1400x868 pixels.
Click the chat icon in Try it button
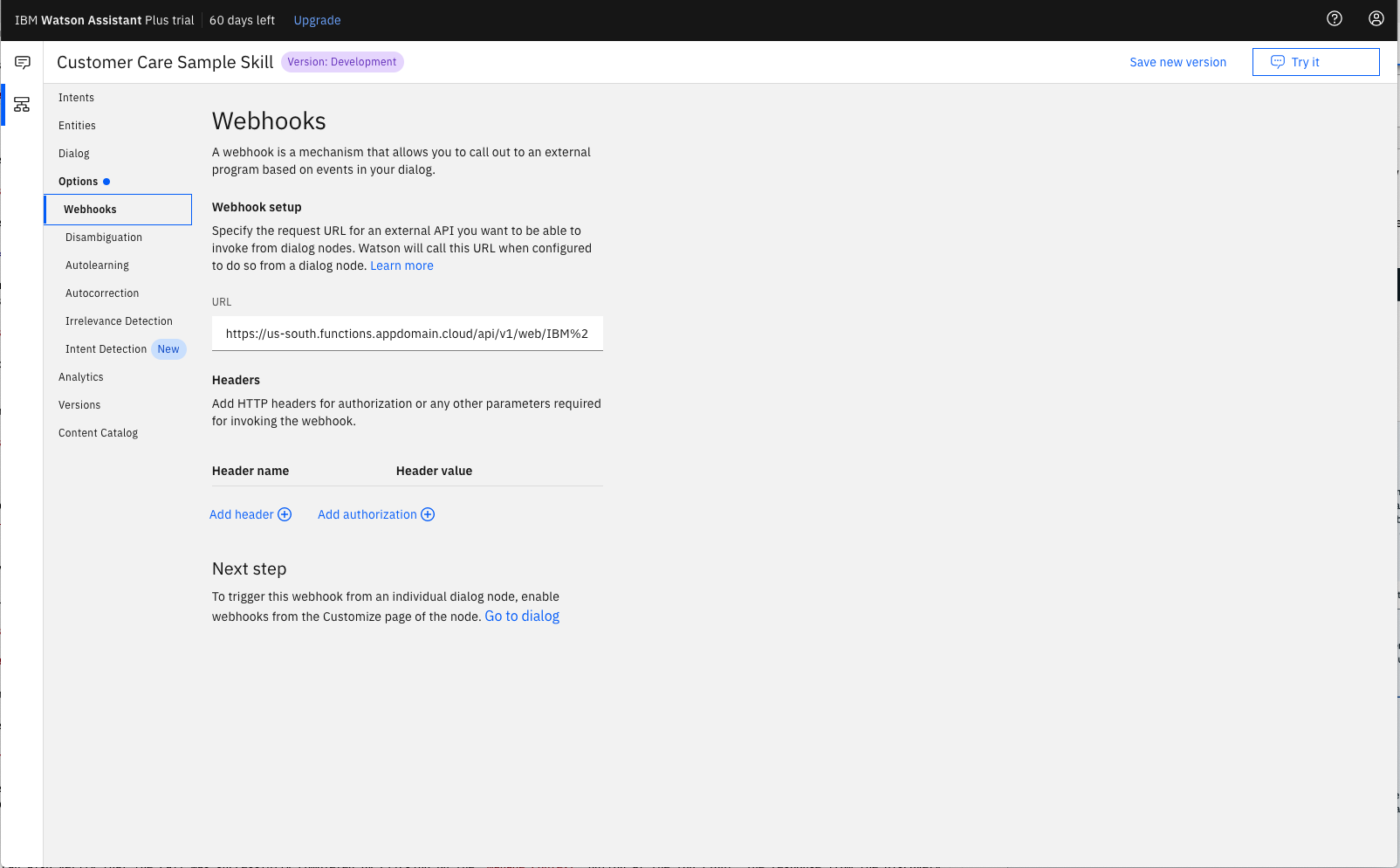(x=1278, y=62)
